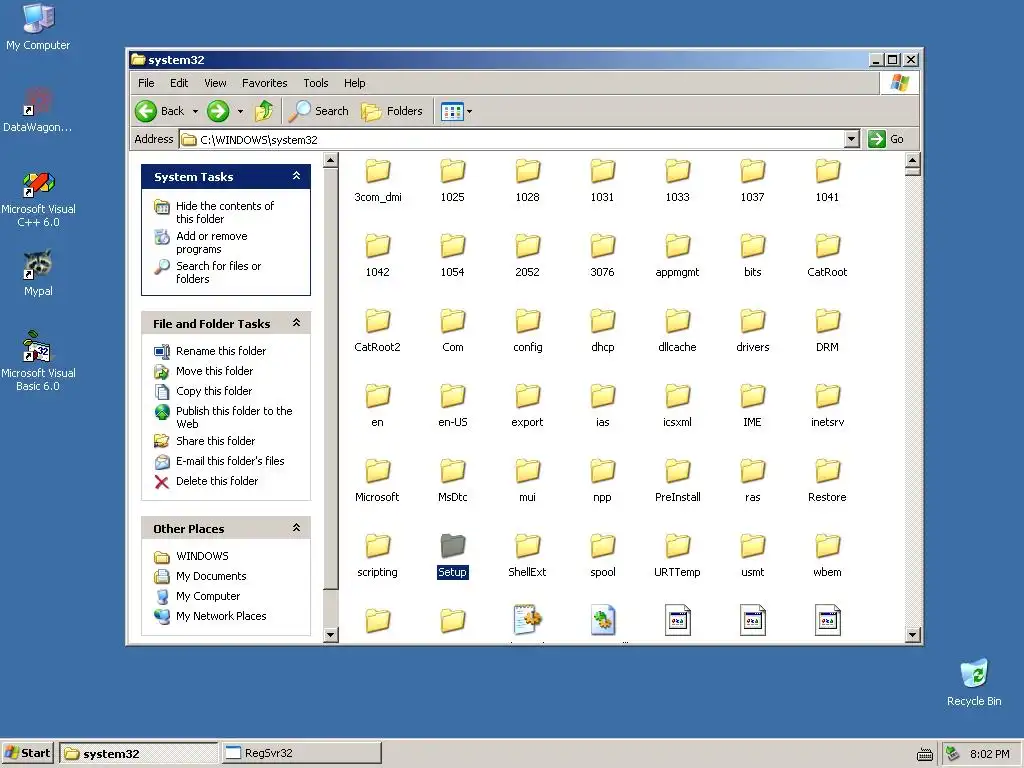Select Mypal desktop icon
This screenshot has width=1024, height=768.
pyautogui.click(x=38, y=273)
